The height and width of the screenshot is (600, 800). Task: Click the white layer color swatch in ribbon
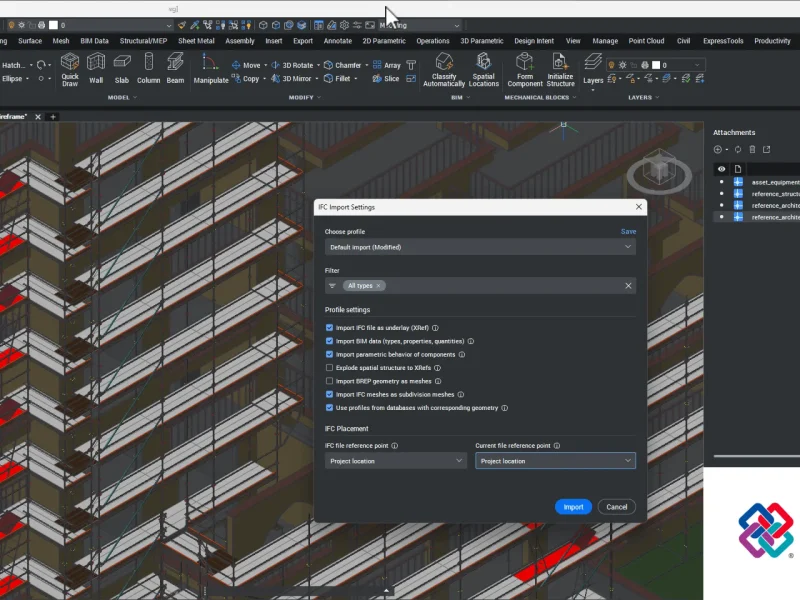(x=656, y=65)
